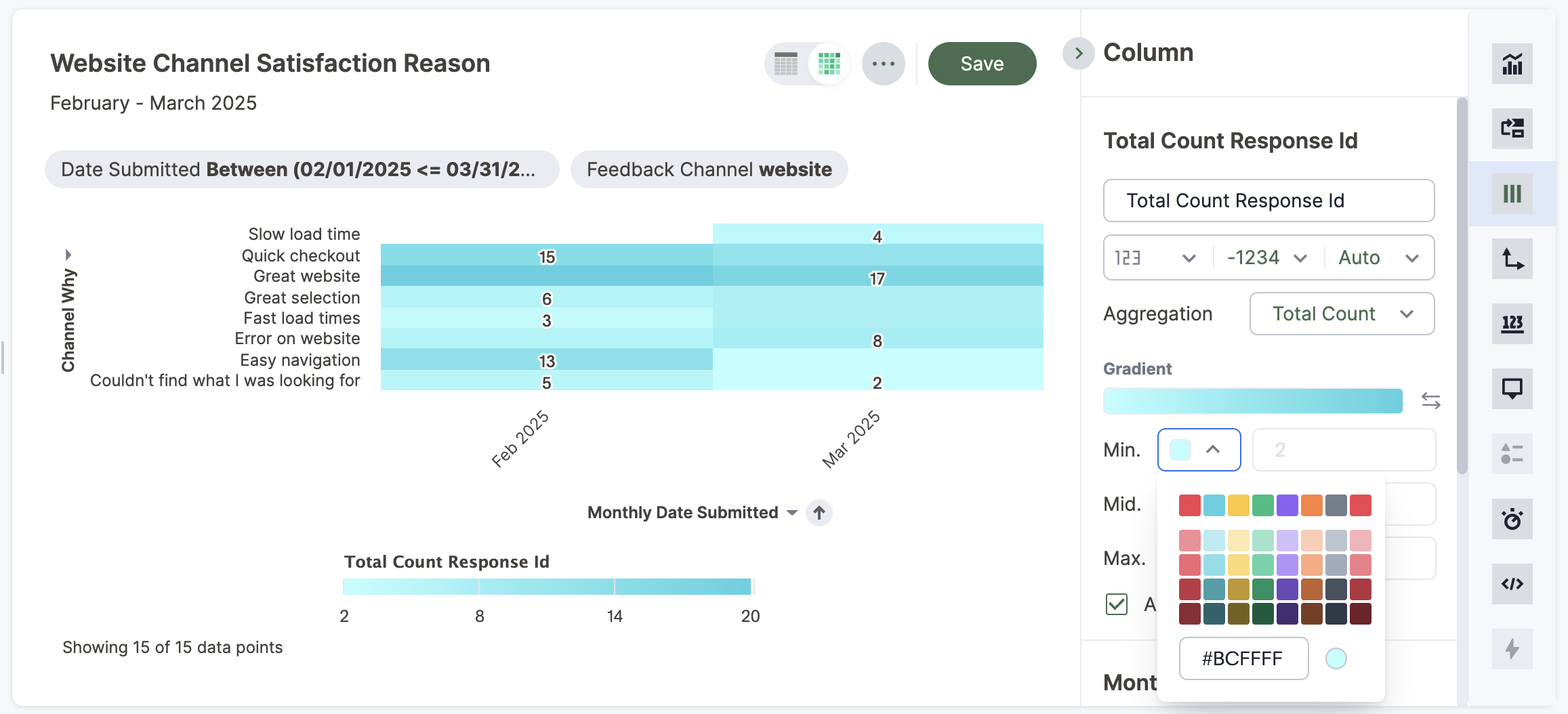Open the number formatting (123) sidebar icon

coord(1512,324)
